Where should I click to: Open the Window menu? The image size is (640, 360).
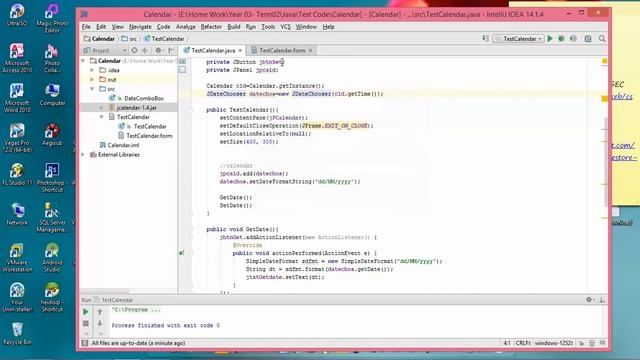(306, 27)
